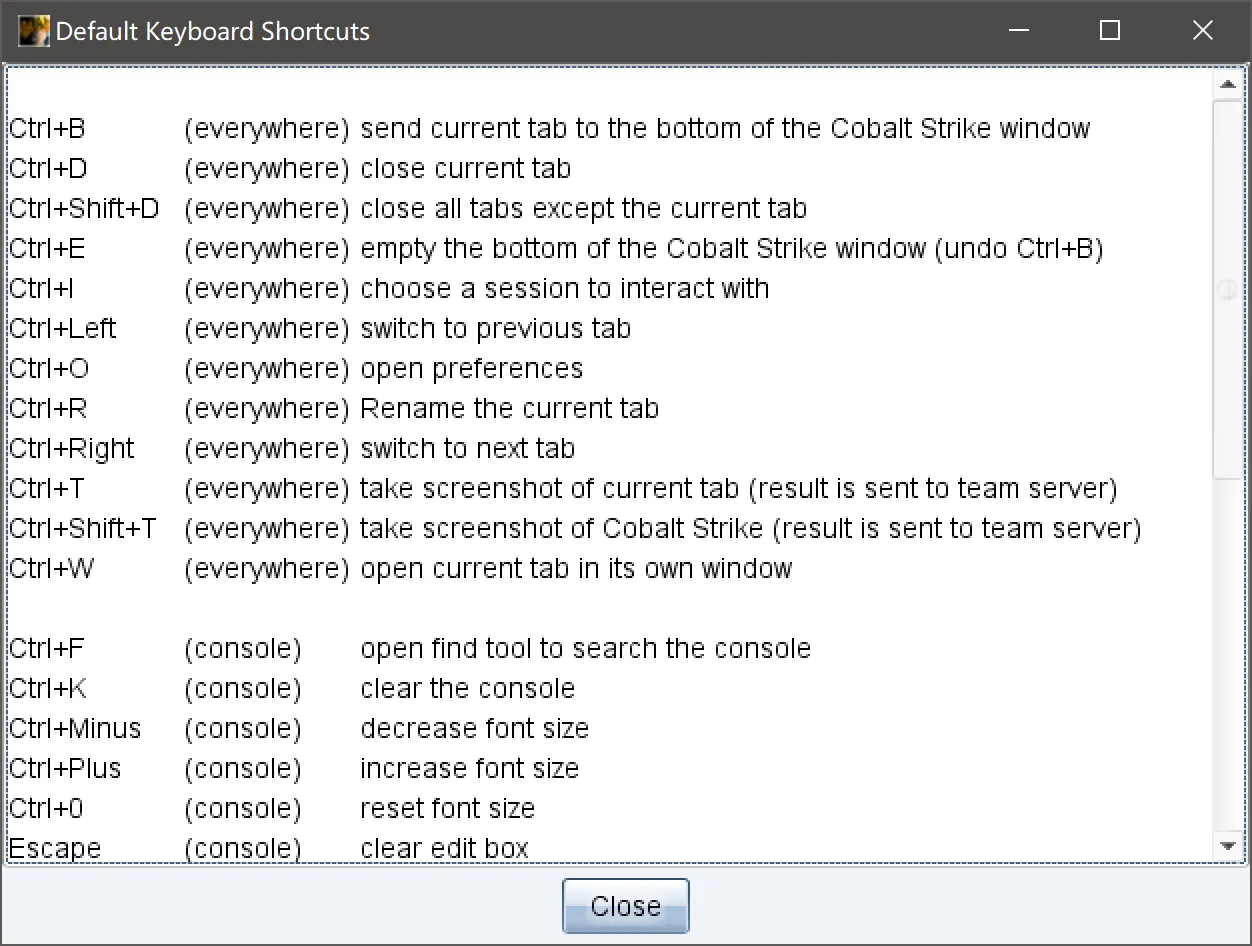This screenshot has height=946, width=1252.
Task: Select the Ctrl+Shift+D shortcut text
Action: 84,209
